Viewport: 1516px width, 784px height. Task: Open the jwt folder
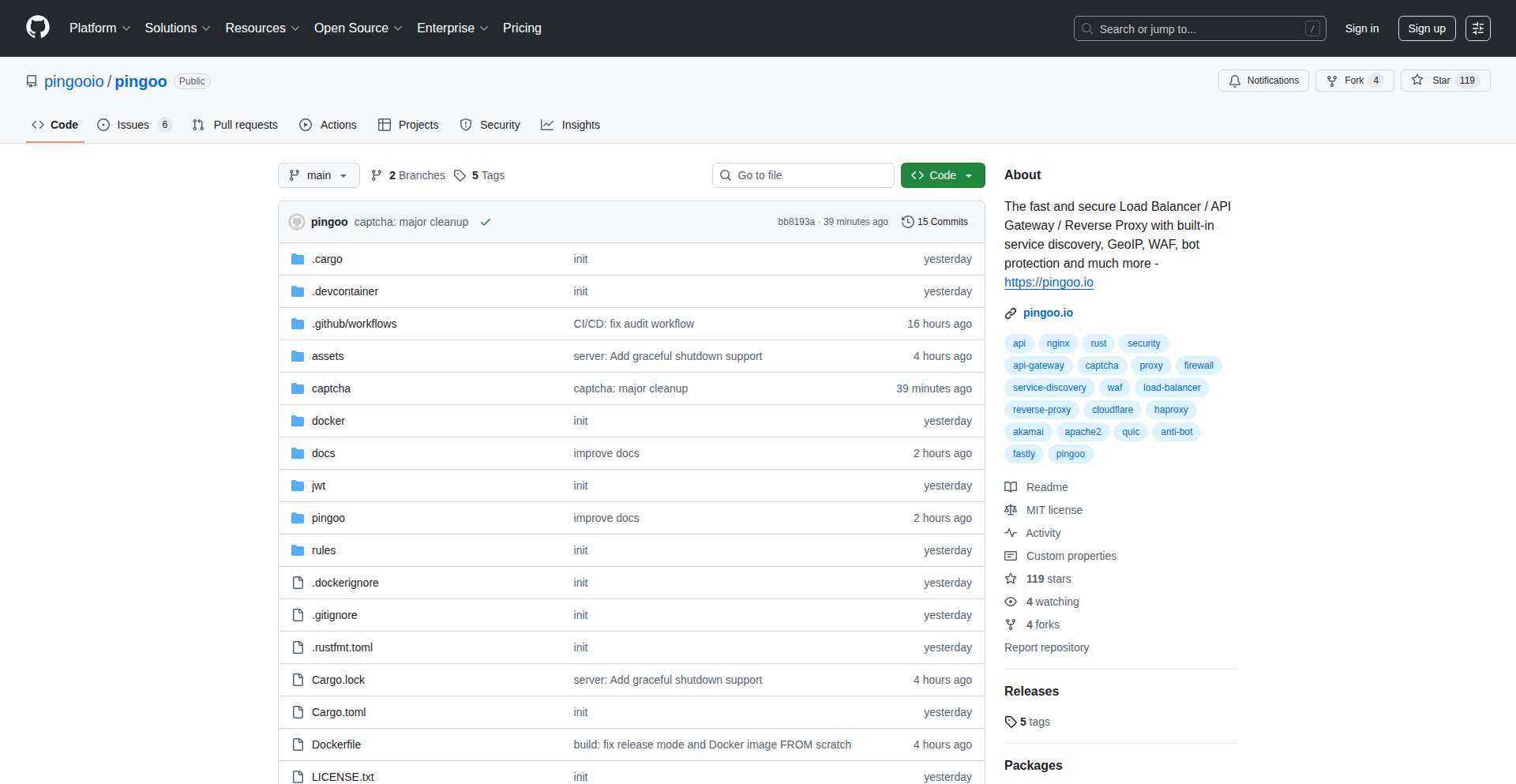pyautogui.click(x=318, y=486)
